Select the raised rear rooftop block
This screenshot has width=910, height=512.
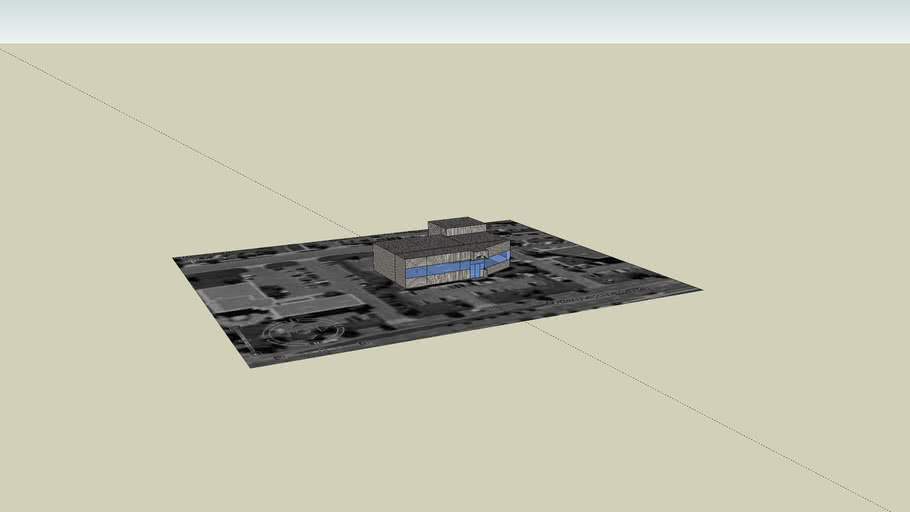click(455, 225)
